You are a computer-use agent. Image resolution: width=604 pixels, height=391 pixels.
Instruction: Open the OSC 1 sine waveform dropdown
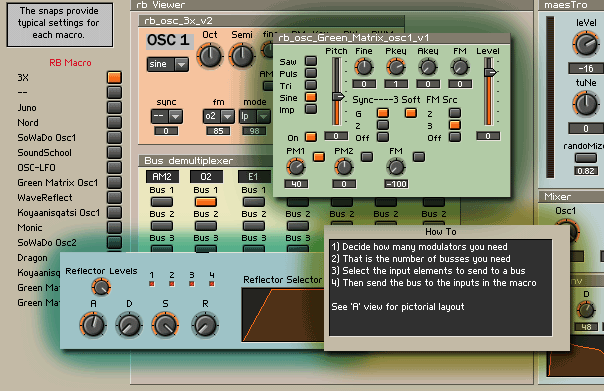168,64
